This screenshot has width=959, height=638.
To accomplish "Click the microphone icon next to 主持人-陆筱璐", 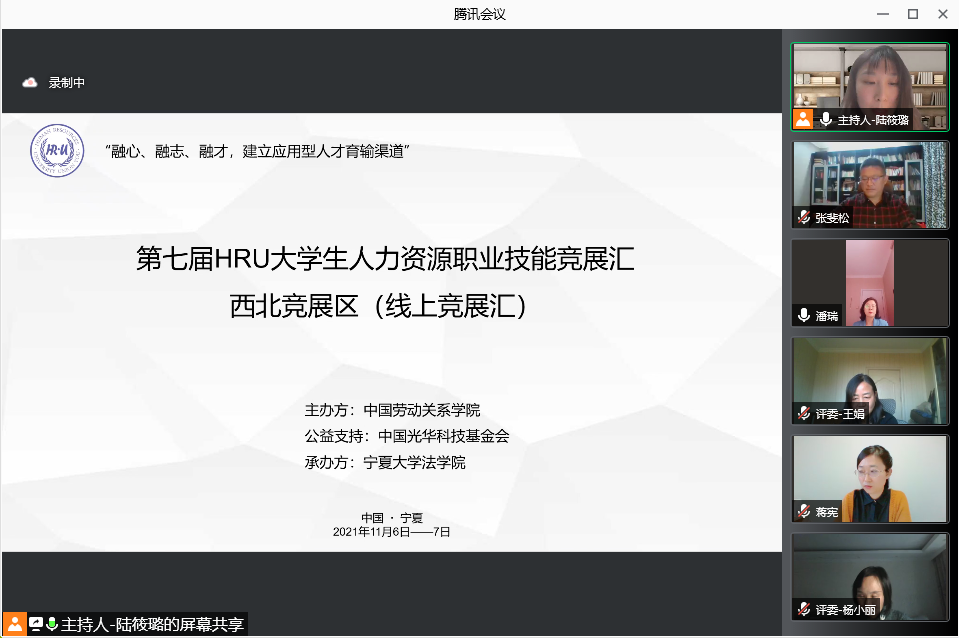I will (826, 119).
